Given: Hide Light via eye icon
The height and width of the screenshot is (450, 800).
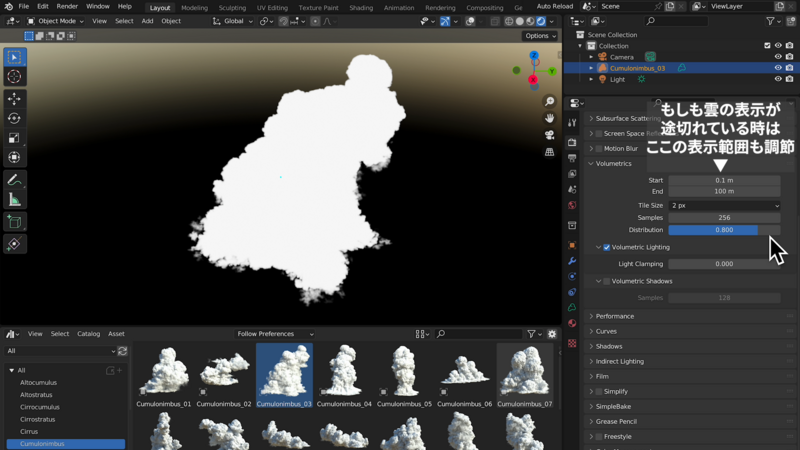Looking at the screenshot, I should click(x=778, y=79).
